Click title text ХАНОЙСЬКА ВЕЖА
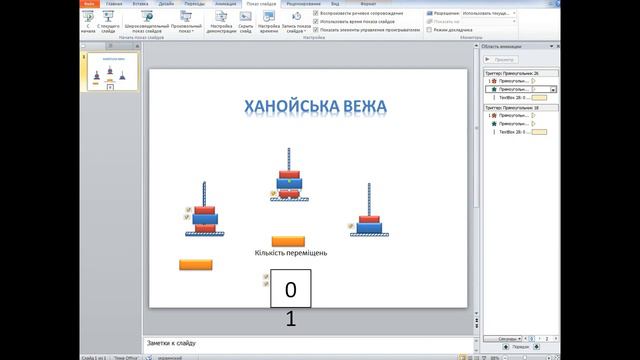The height and width of the screenshot is (360, 640). click(x=315, y=107)
